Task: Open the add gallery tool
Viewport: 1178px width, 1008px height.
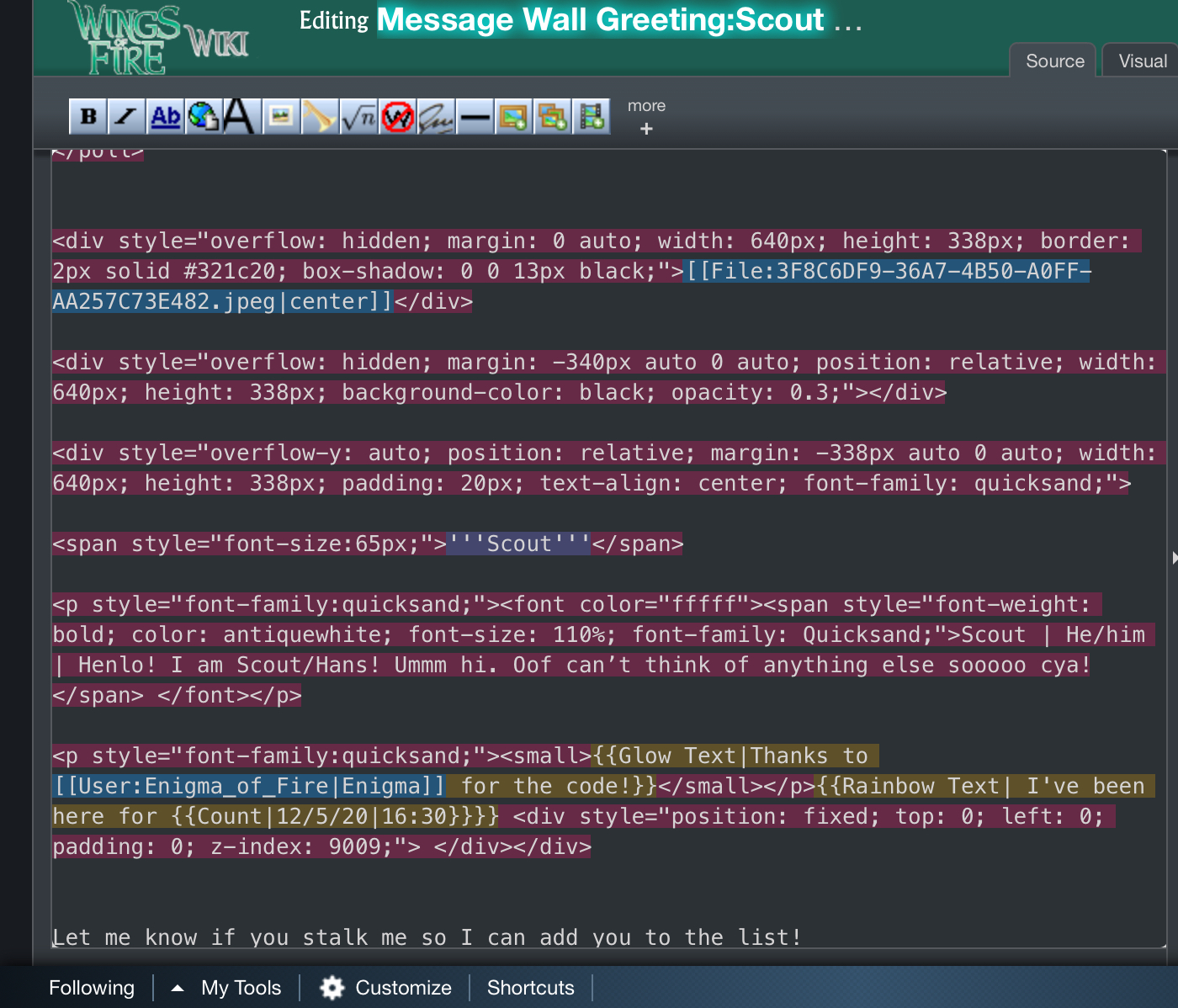Action: pyautogui.click(x=553, y=117)
